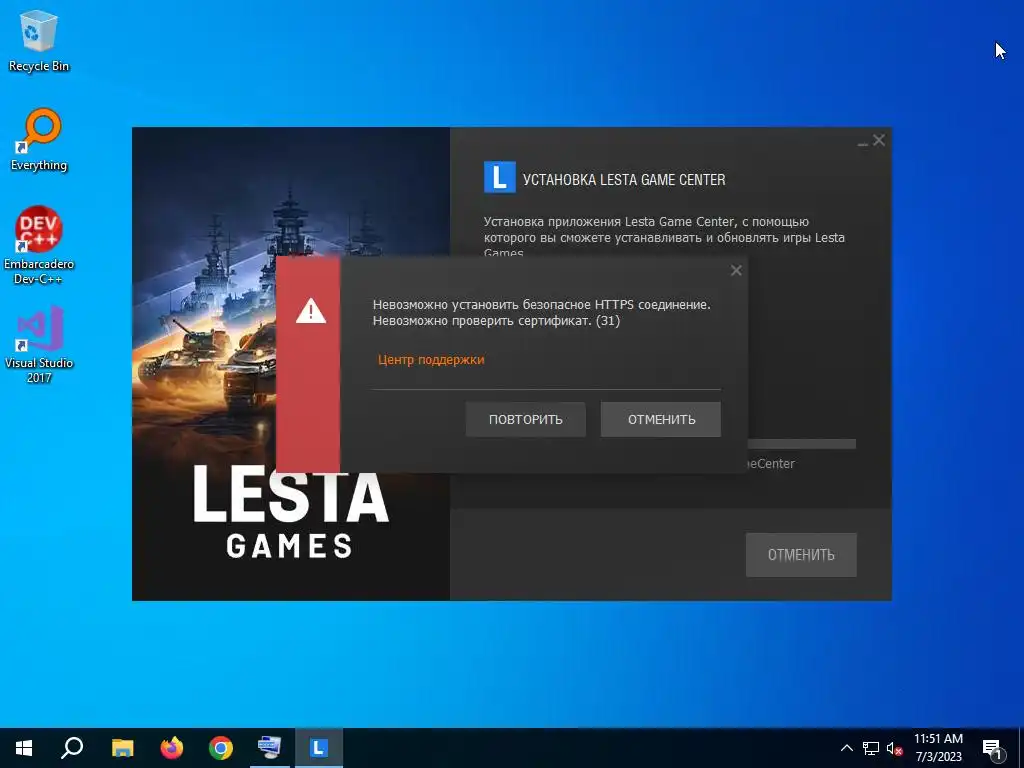Show hidden system tray icons
The image size is (1024, 768).
coord(846,748)
